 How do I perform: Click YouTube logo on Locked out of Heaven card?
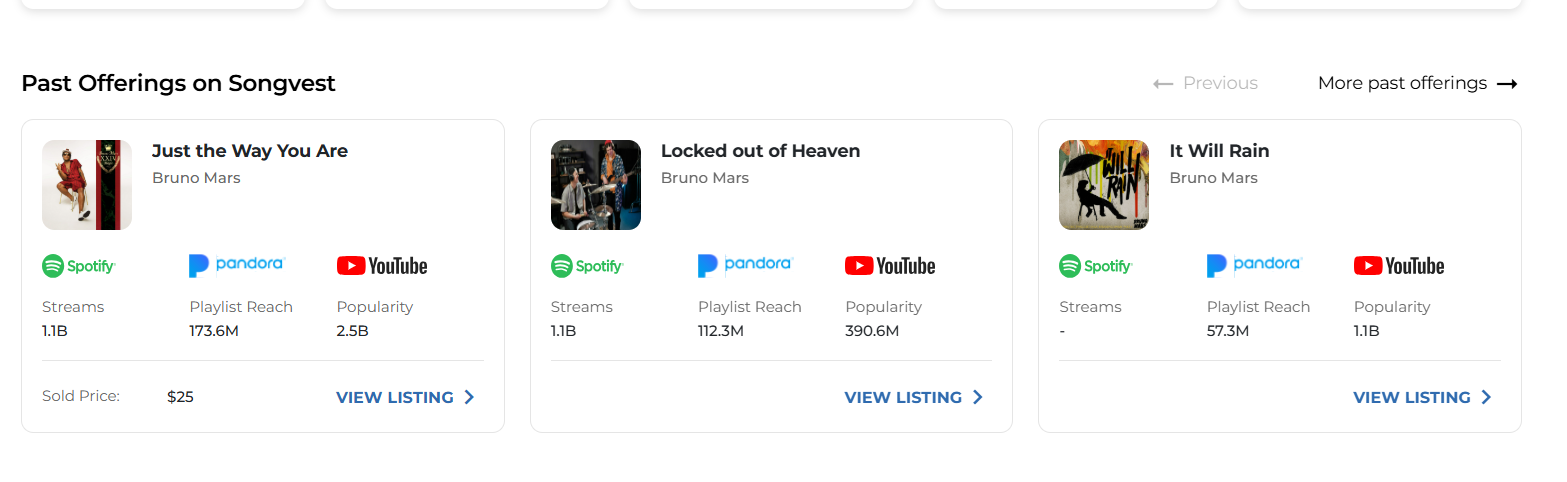click(x=890, y=266)
